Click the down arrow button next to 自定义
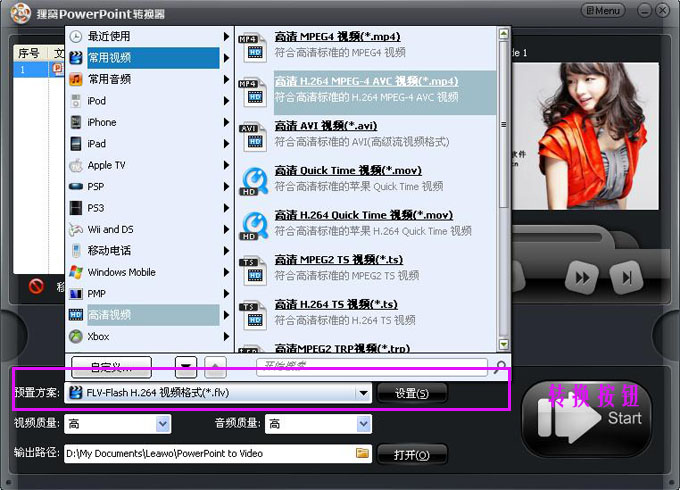Viewport: 680px width, 490px height. [186, 367]
